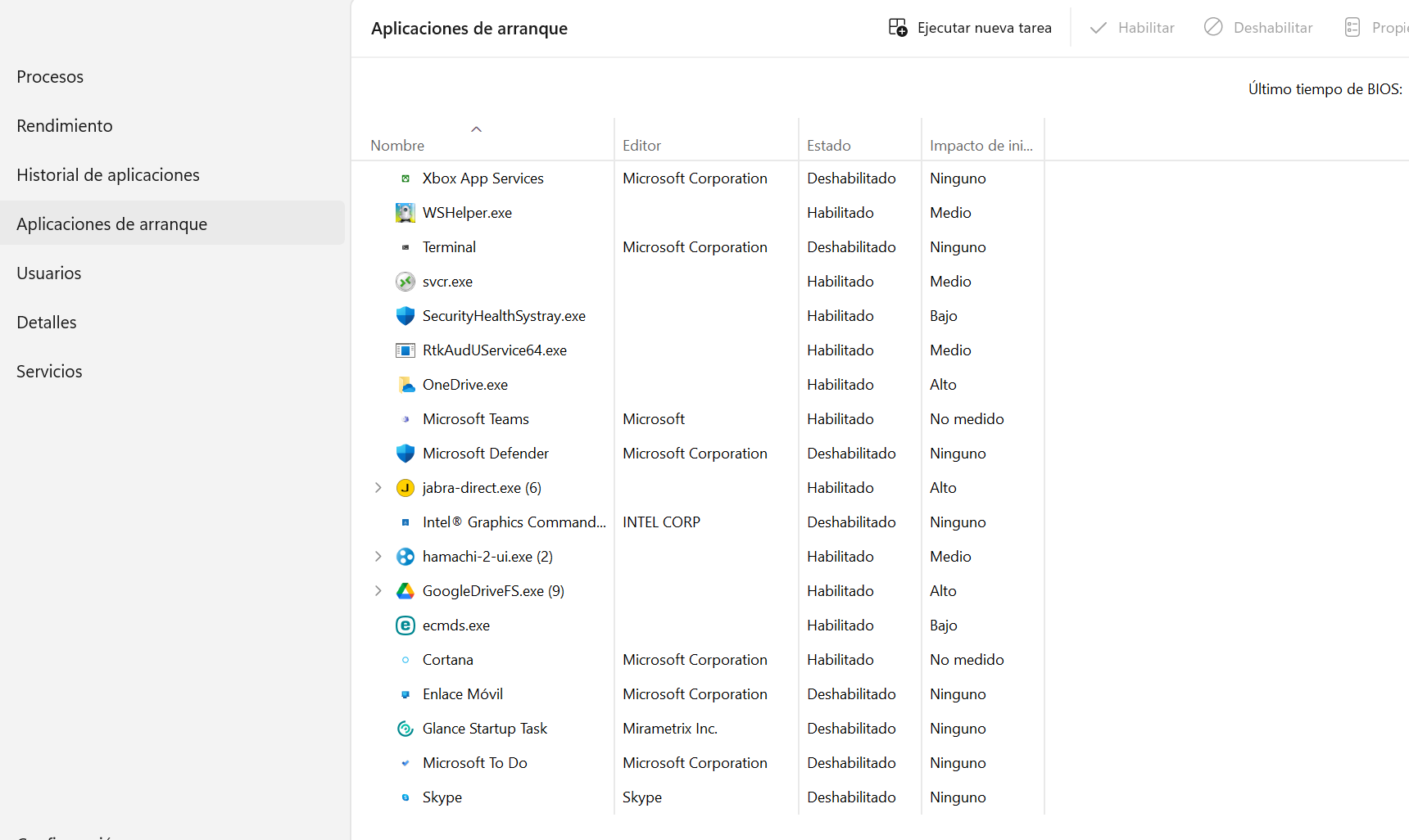Click the OneDrive.exe folder icon
This screenshot has width=1409, height=840.
(x=405, y=385)
